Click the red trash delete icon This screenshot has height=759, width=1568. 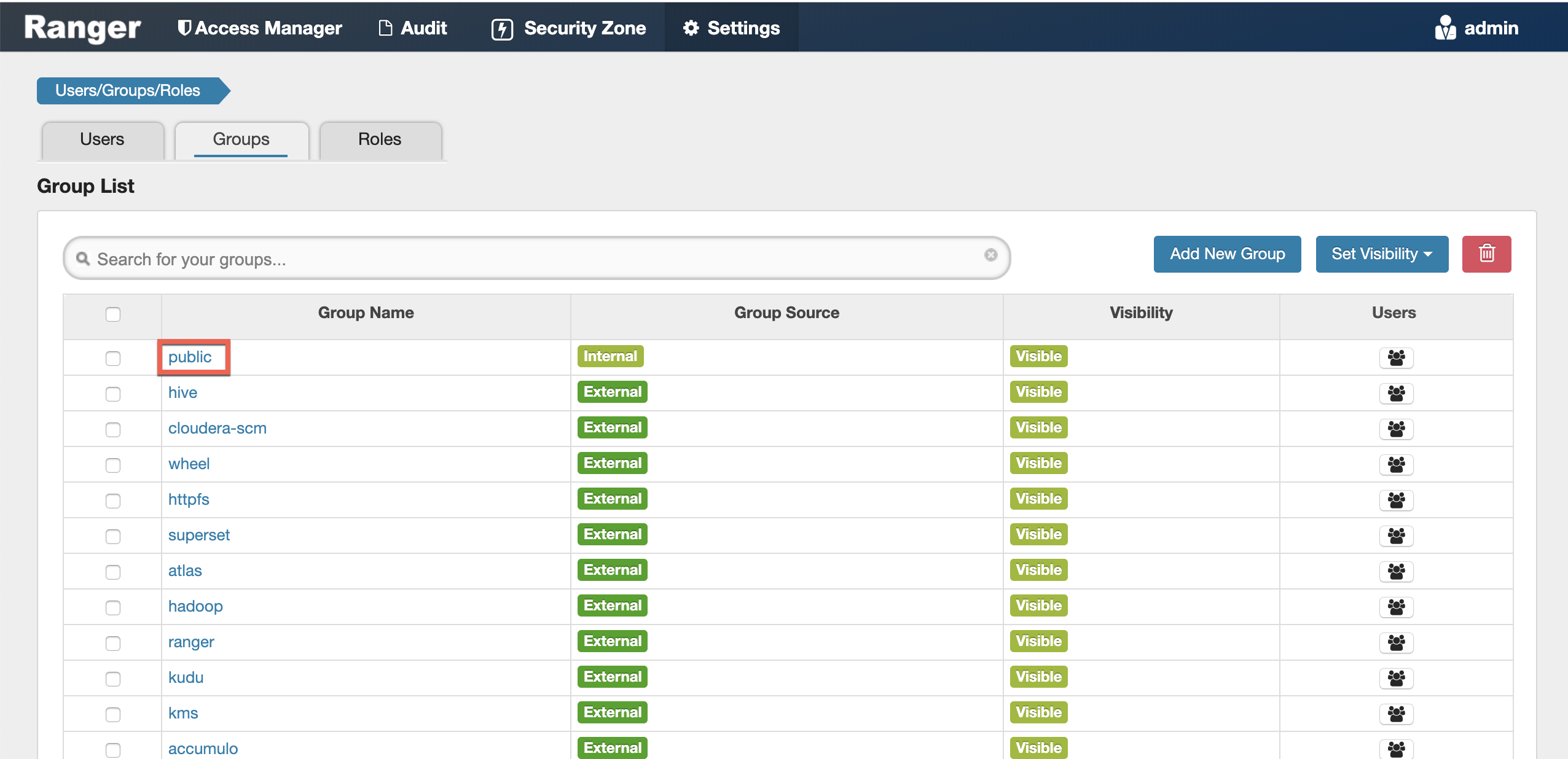pyautogui.click(x=1486, y=254)
